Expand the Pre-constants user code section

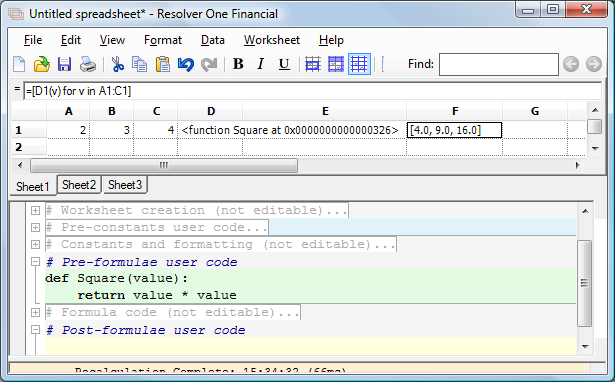pos(35,227)
